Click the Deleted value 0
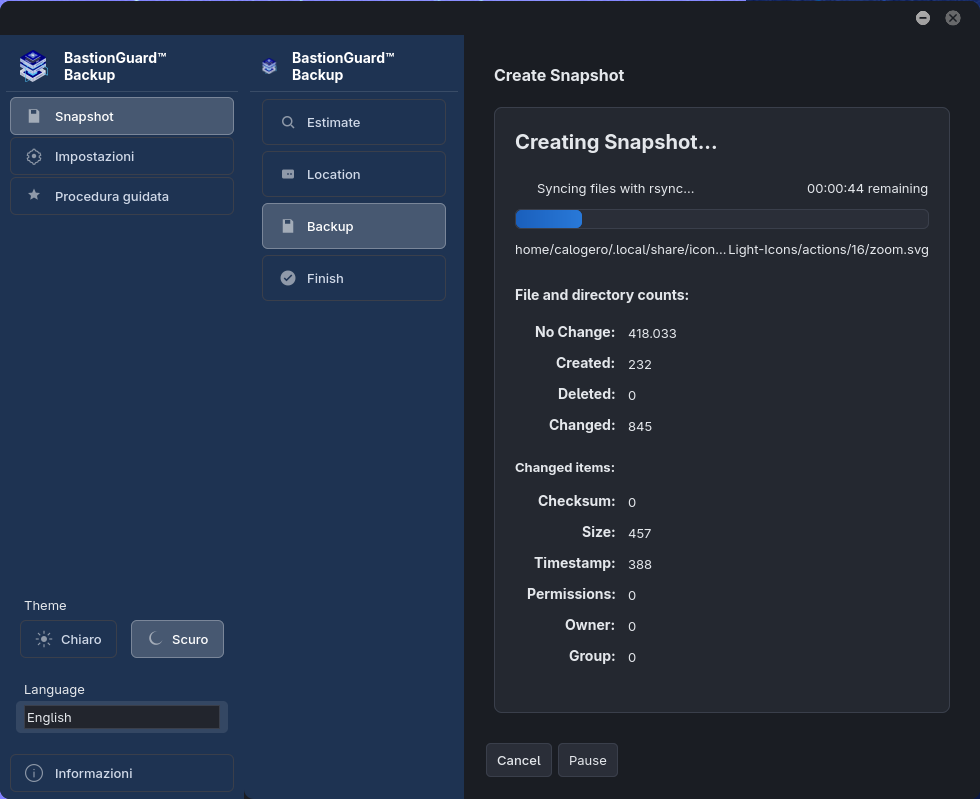The image size is (980, 799). 632,395
